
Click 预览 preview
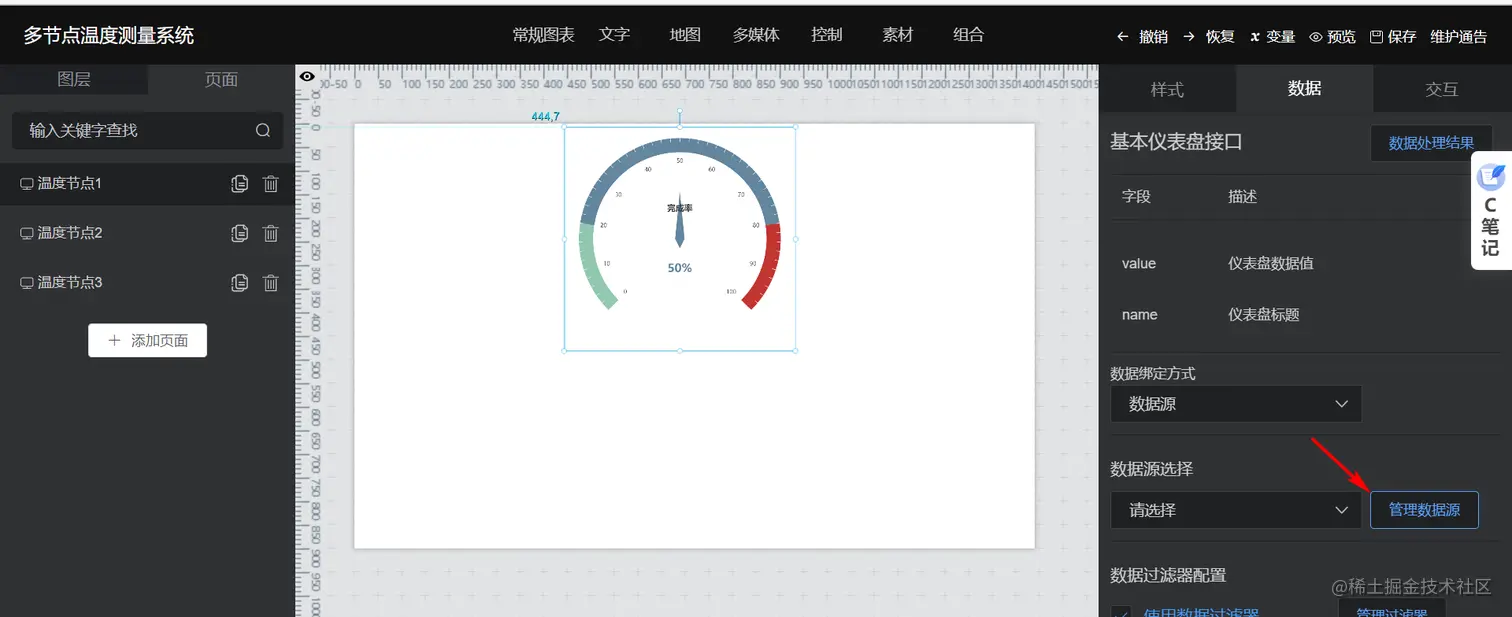tap(1333, 36)
